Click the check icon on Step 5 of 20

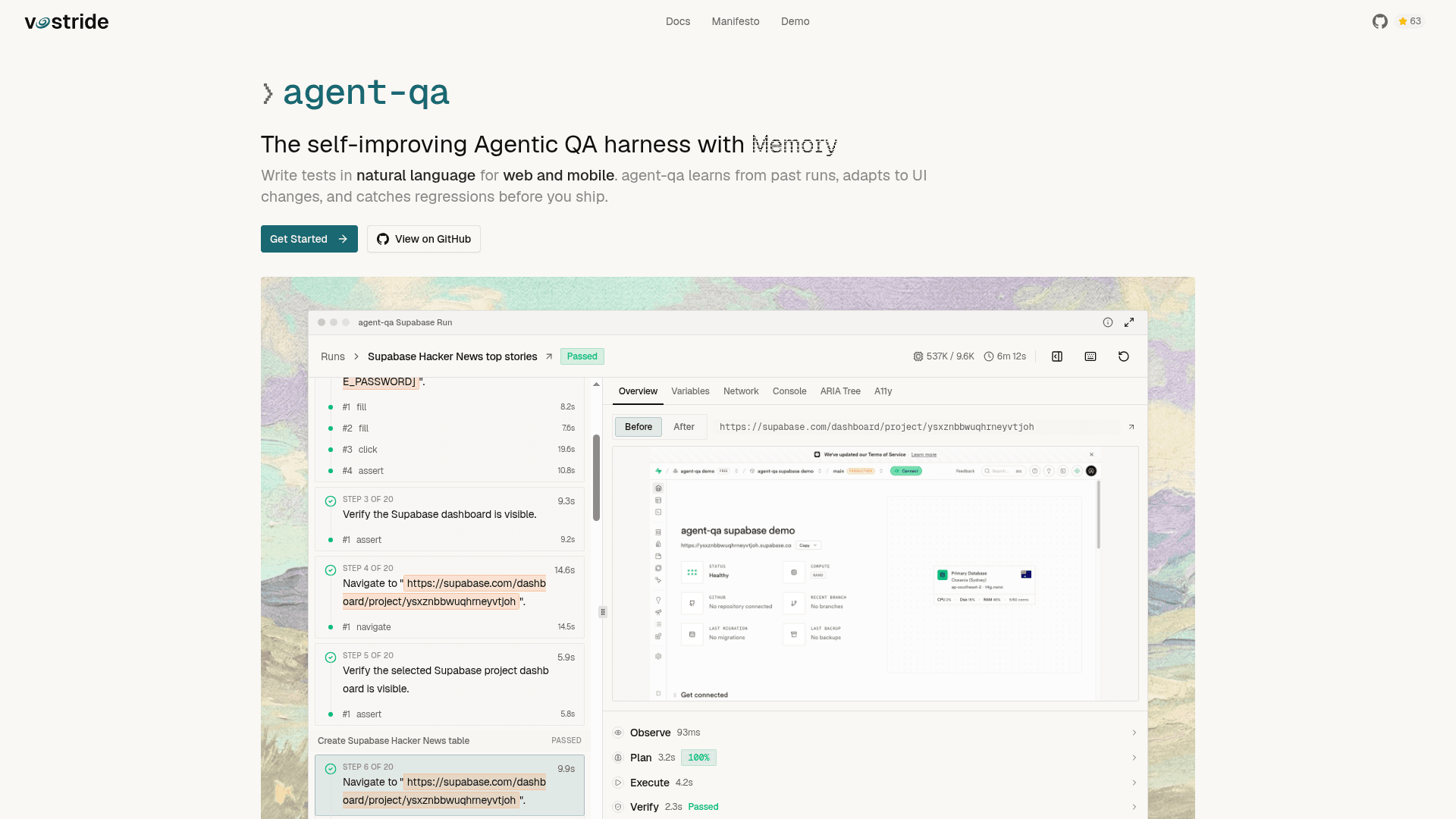pyautogui.click(x=331, y=657)
